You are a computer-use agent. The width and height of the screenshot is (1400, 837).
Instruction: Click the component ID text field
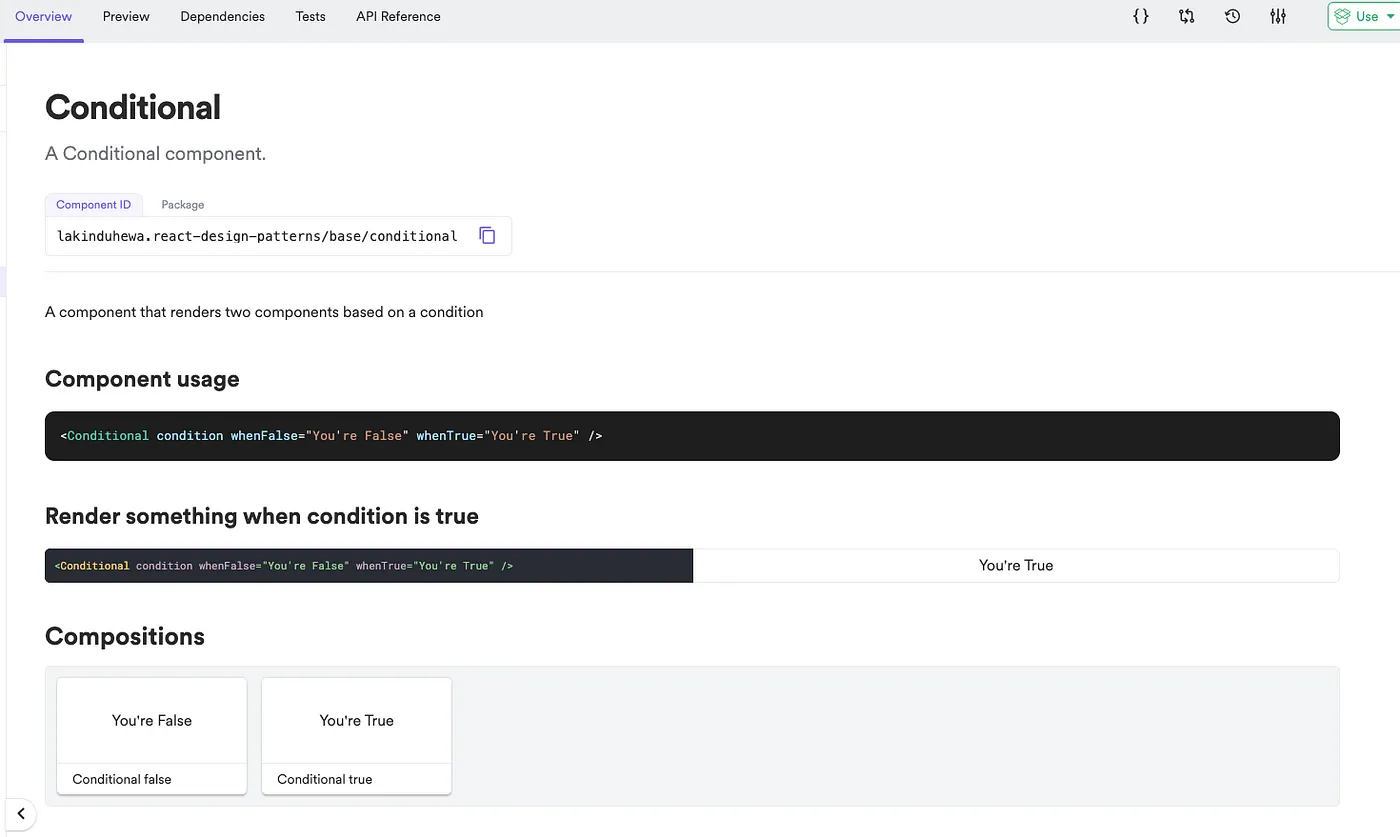[x=257, y=236]
